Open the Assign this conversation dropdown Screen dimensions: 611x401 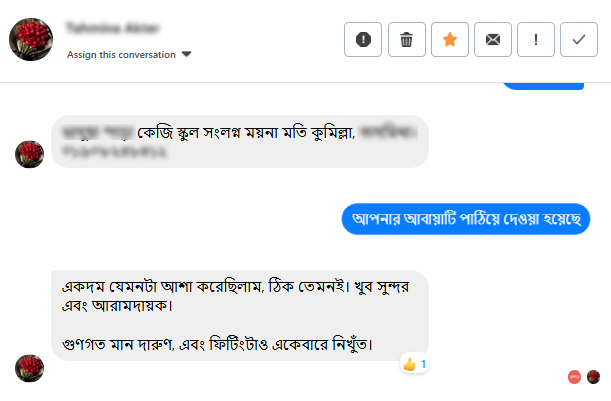pyautogui.click(x=121, y=55)
